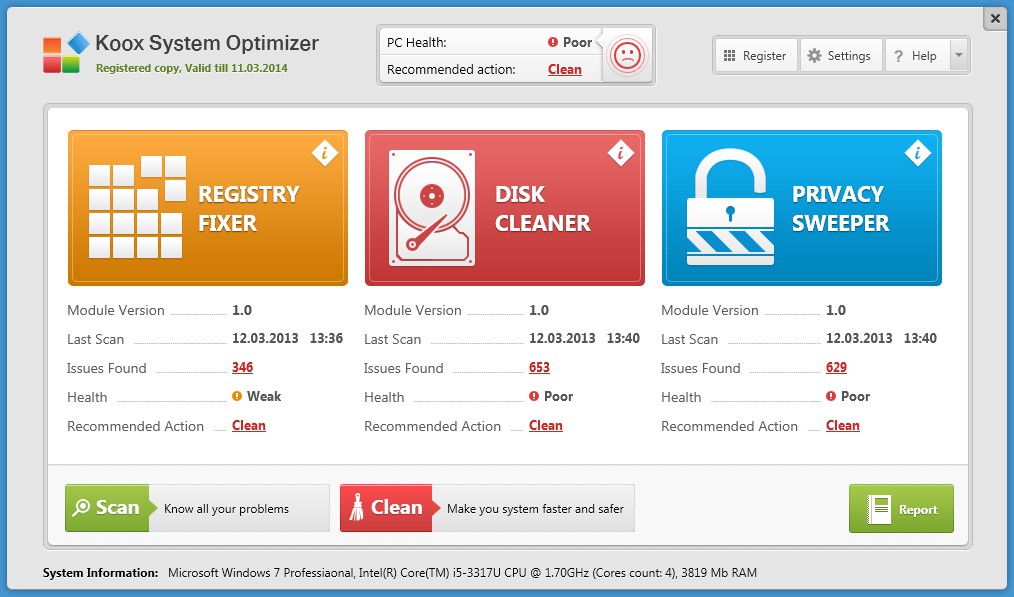Open the Registry Fixer module tile
The image size is (1014, 597).
click(208, 208)
